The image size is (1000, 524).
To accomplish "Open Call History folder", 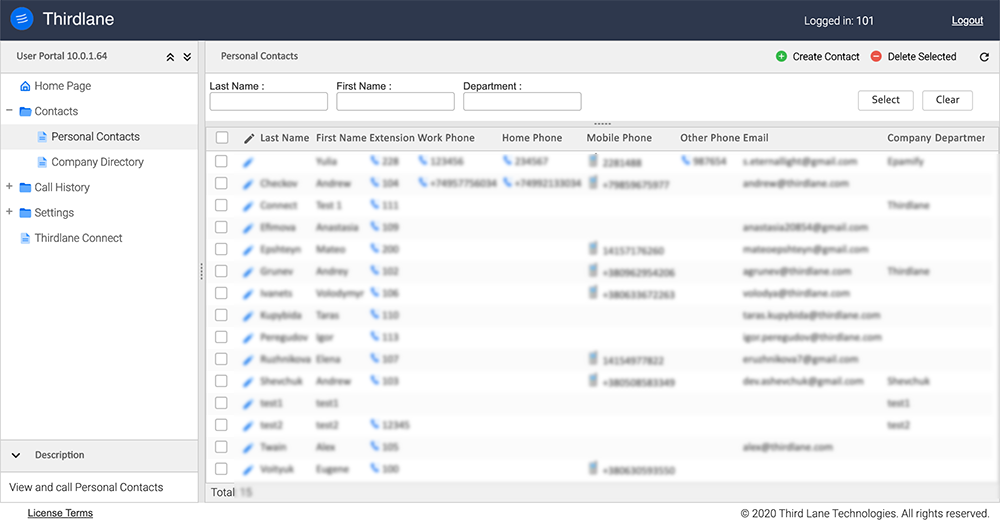I will coord(62,187).
